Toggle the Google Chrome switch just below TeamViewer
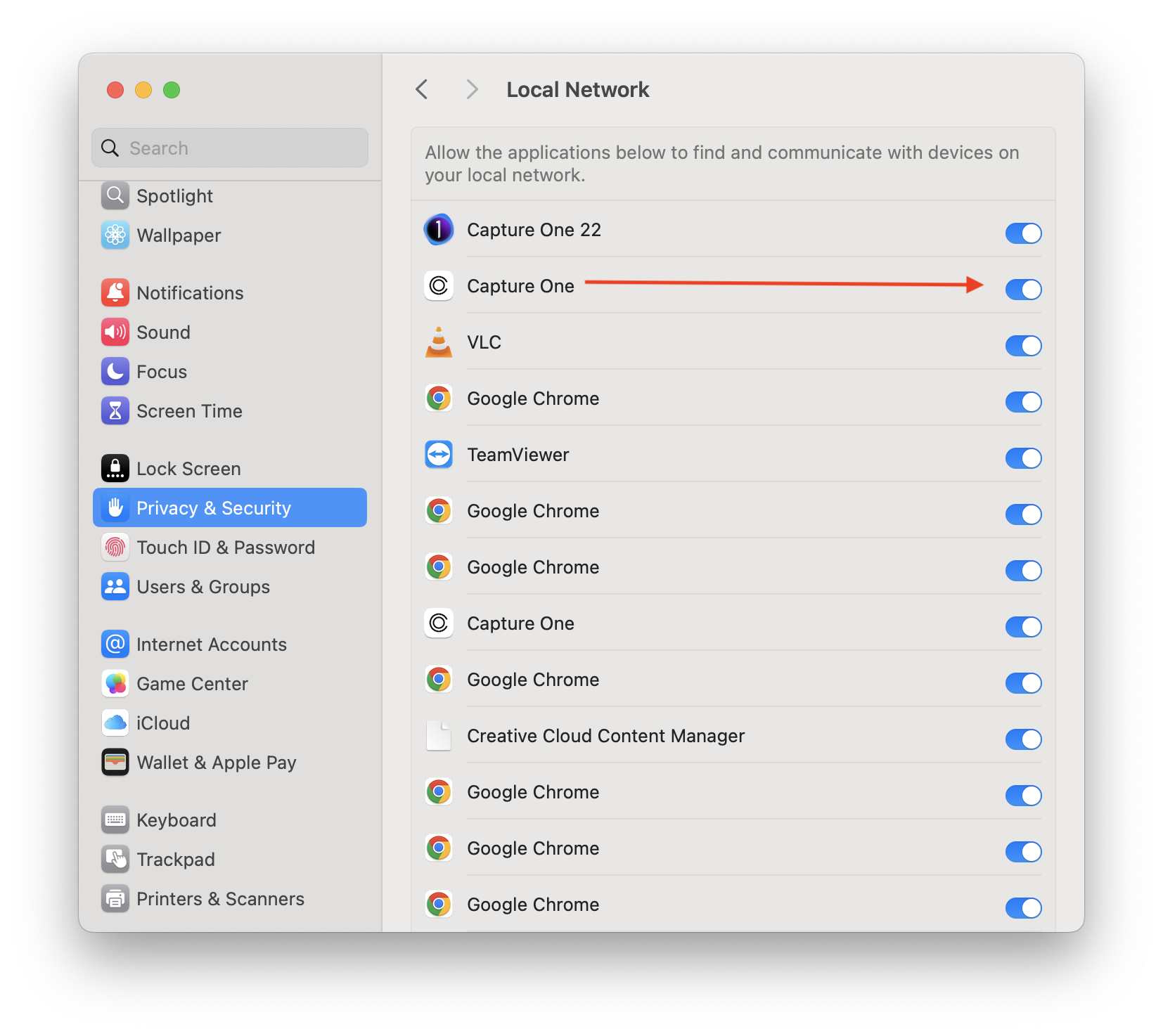 pyautogui.click(x=1023, y=514)
